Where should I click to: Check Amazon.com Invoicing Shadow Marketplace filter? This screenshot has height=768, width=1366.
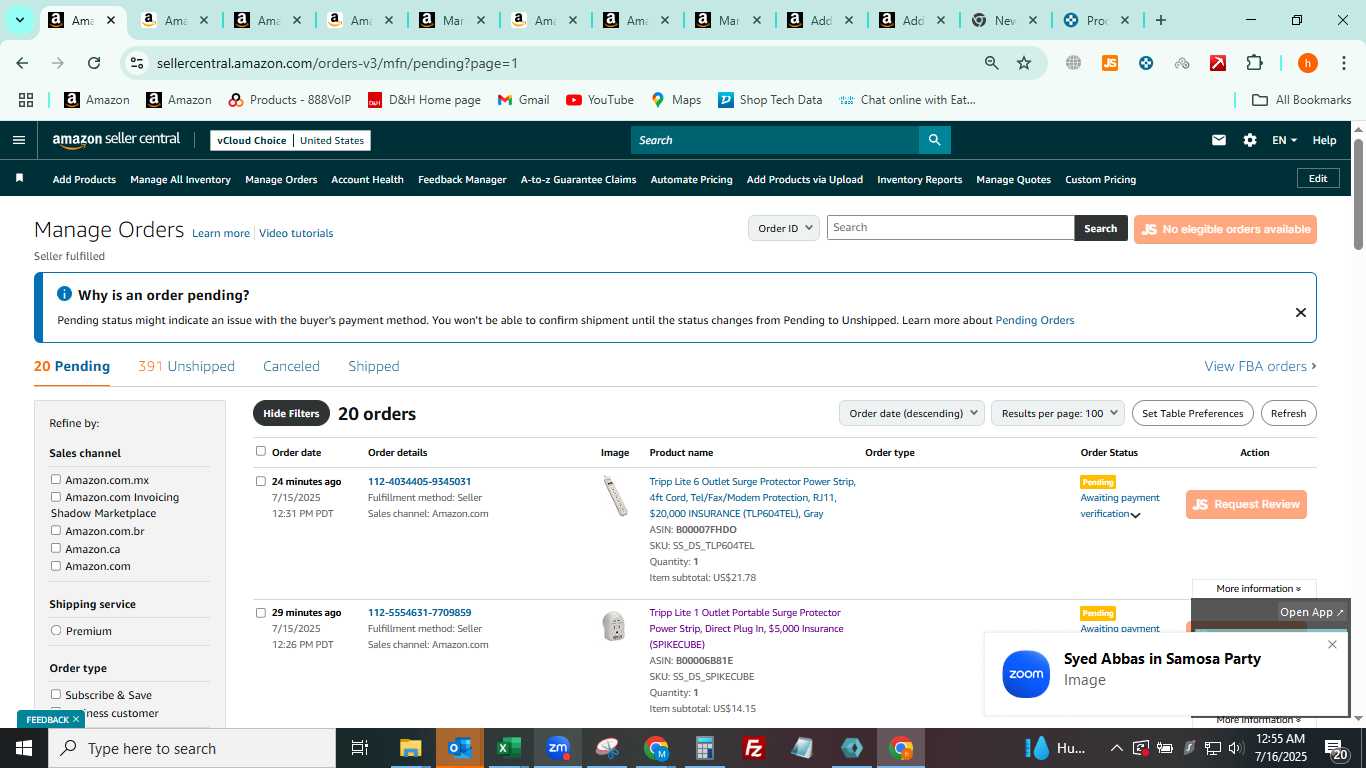pos(56,497)
